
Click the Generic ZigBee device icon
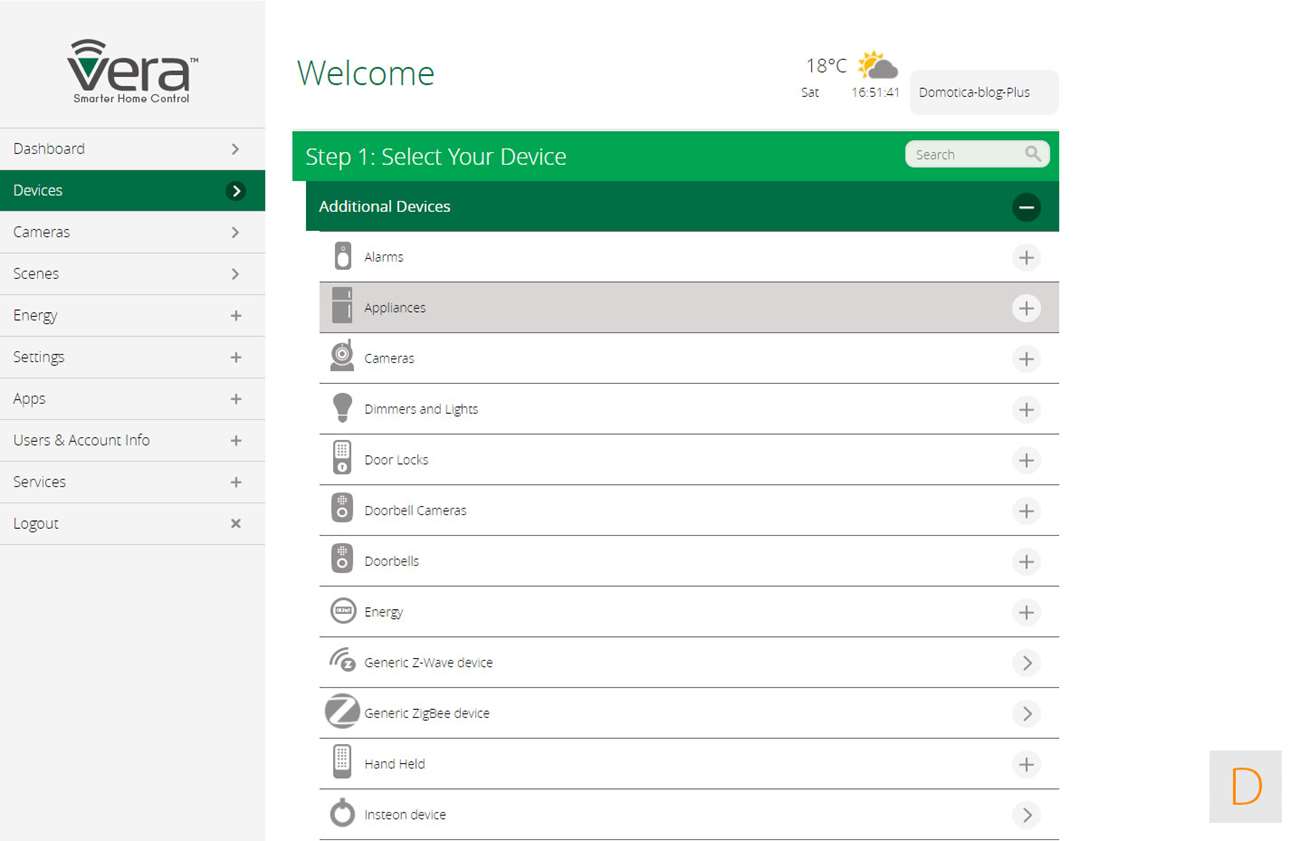[342, 712]
